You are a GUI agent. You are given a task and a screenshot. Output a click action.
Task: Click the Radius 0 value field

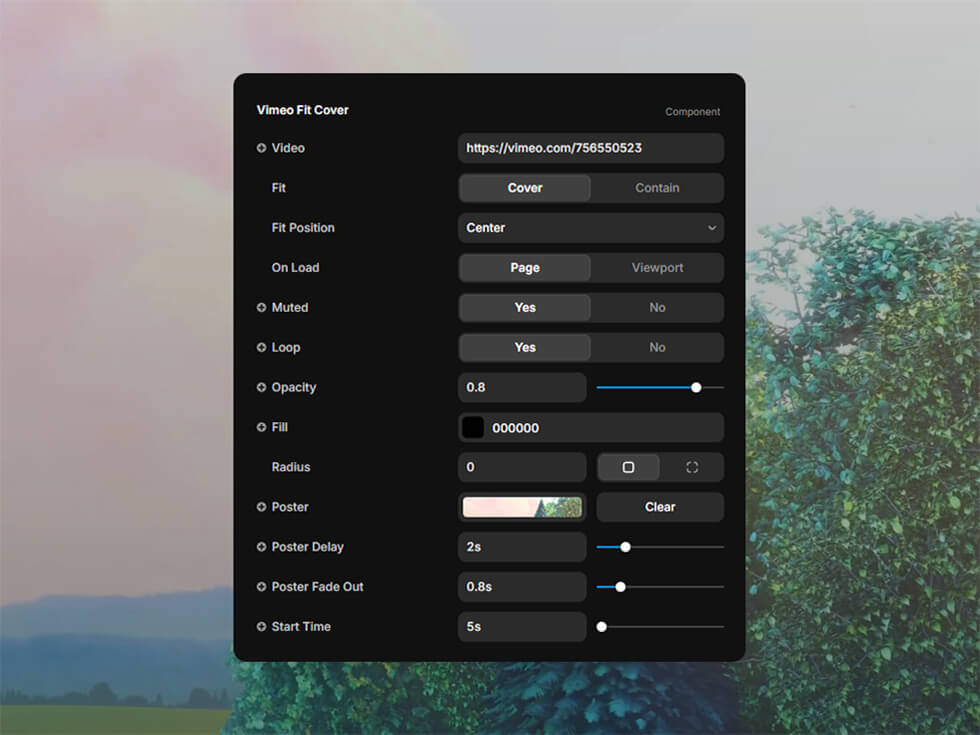coord(522,468)
